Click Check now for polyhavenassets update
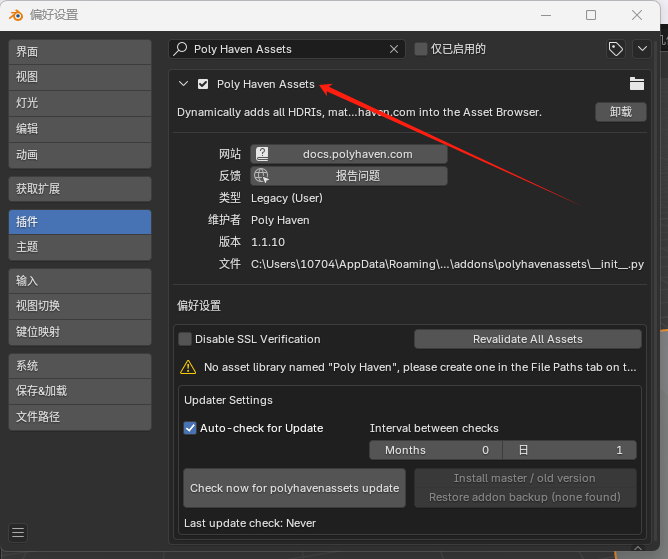The height and width of the screenshot is (559, 668). pyautogui.click(x=294, y=488)
